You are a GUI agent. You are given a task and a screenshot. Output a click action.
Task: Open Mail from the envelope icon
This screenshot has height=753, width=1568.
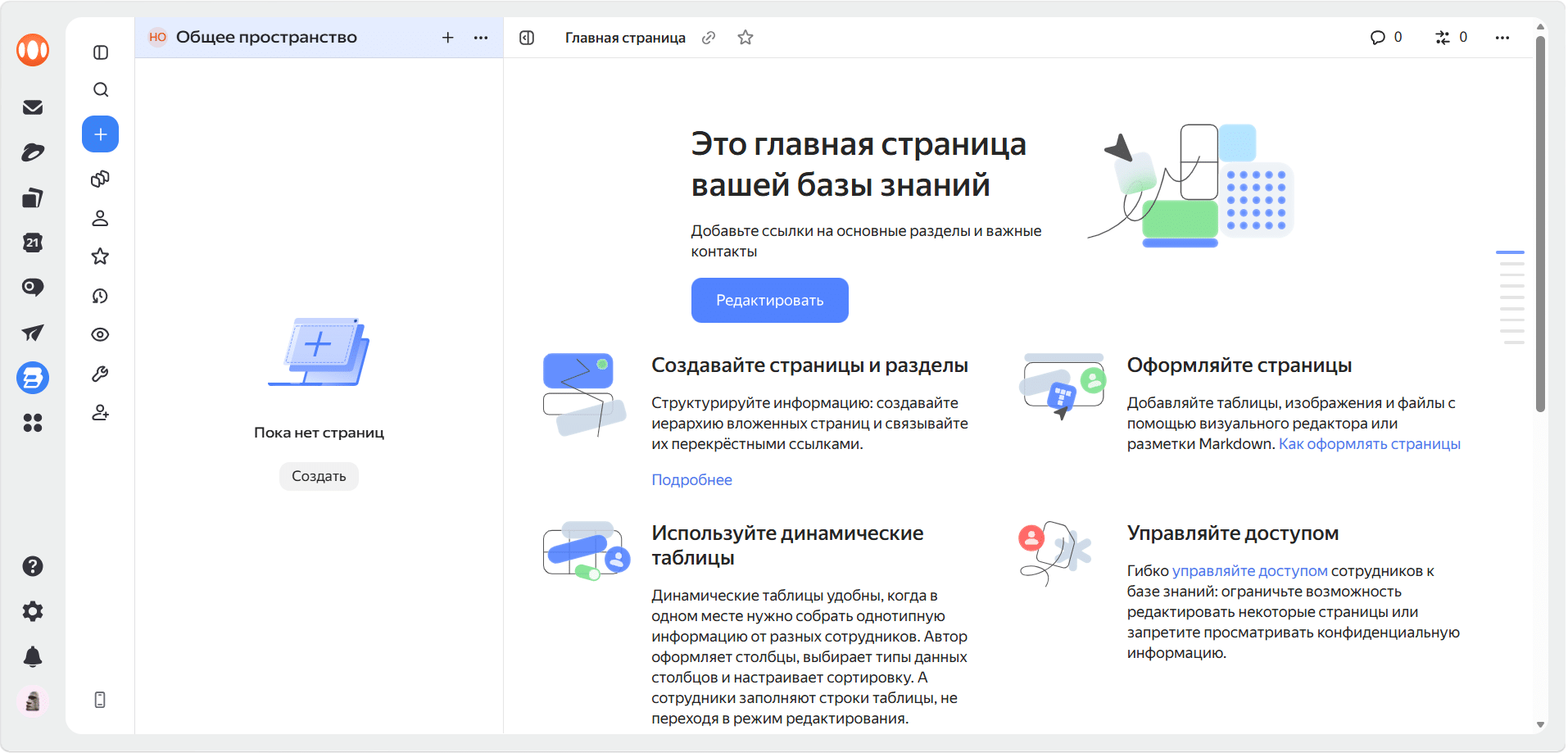tap(33, 107)
